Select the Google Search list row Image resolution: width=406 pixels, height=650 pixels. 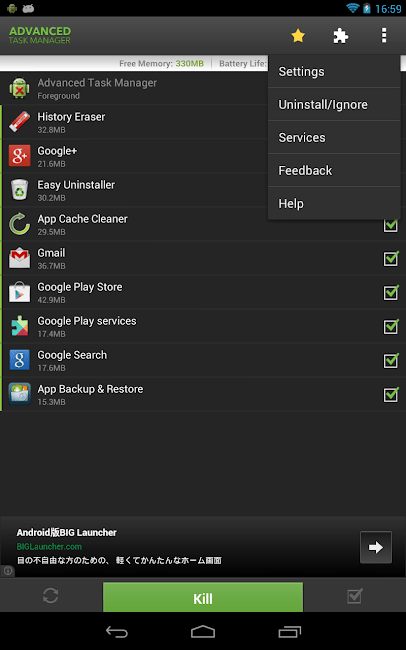pos(203,361)
